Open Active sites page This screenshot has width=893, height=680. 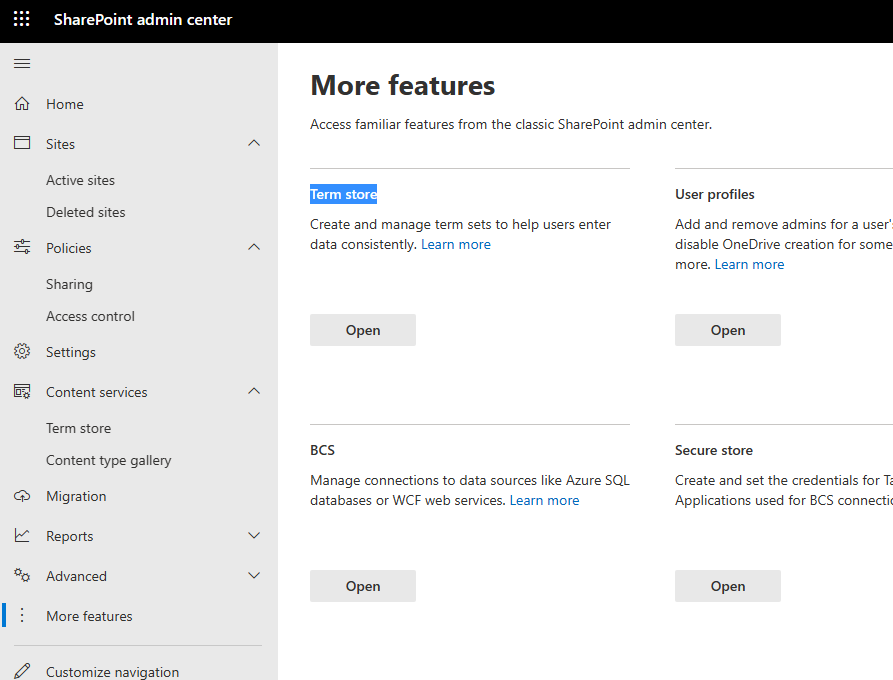(80, 180)
